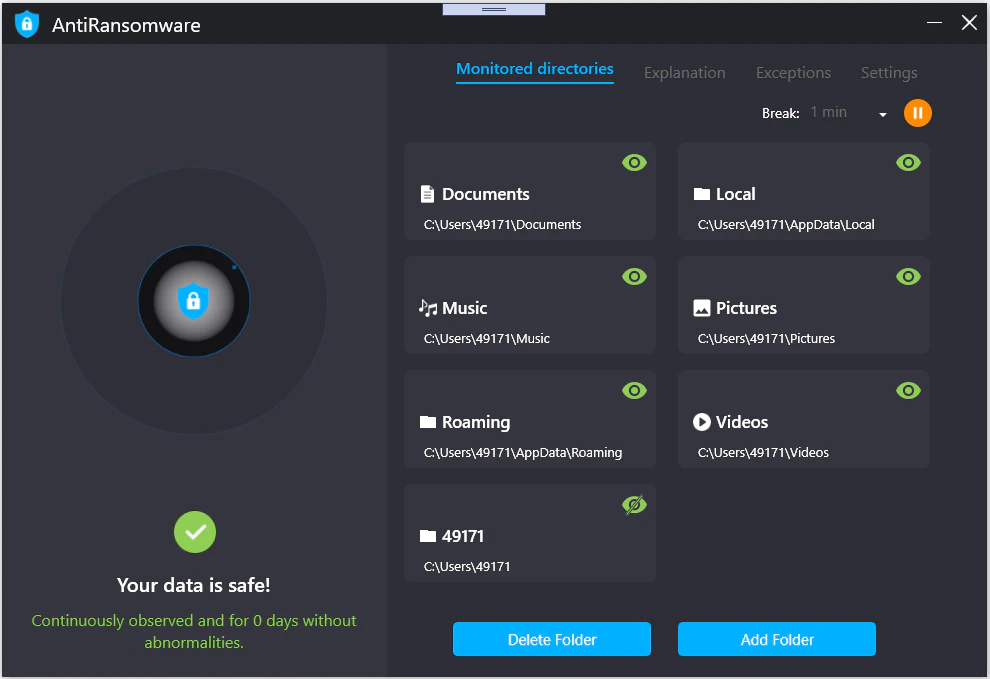The height and width of the screenshot is (679, 990).
Task: Select the Music directory name
Action: tap(465, 308)
